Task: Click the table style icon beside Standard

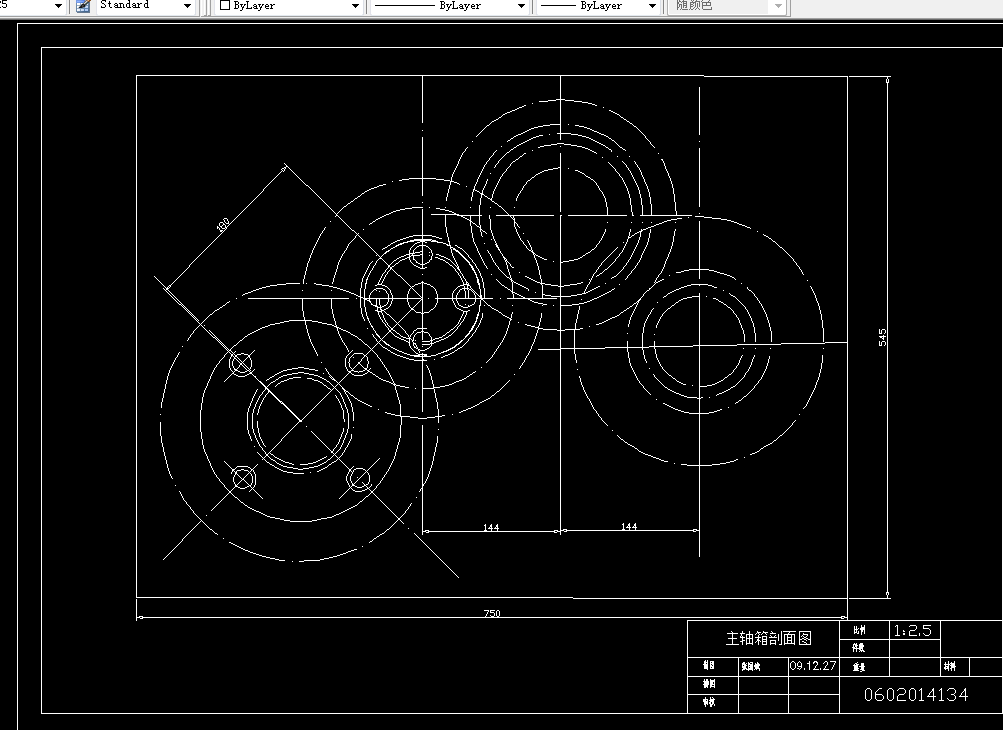Action: 83,6
